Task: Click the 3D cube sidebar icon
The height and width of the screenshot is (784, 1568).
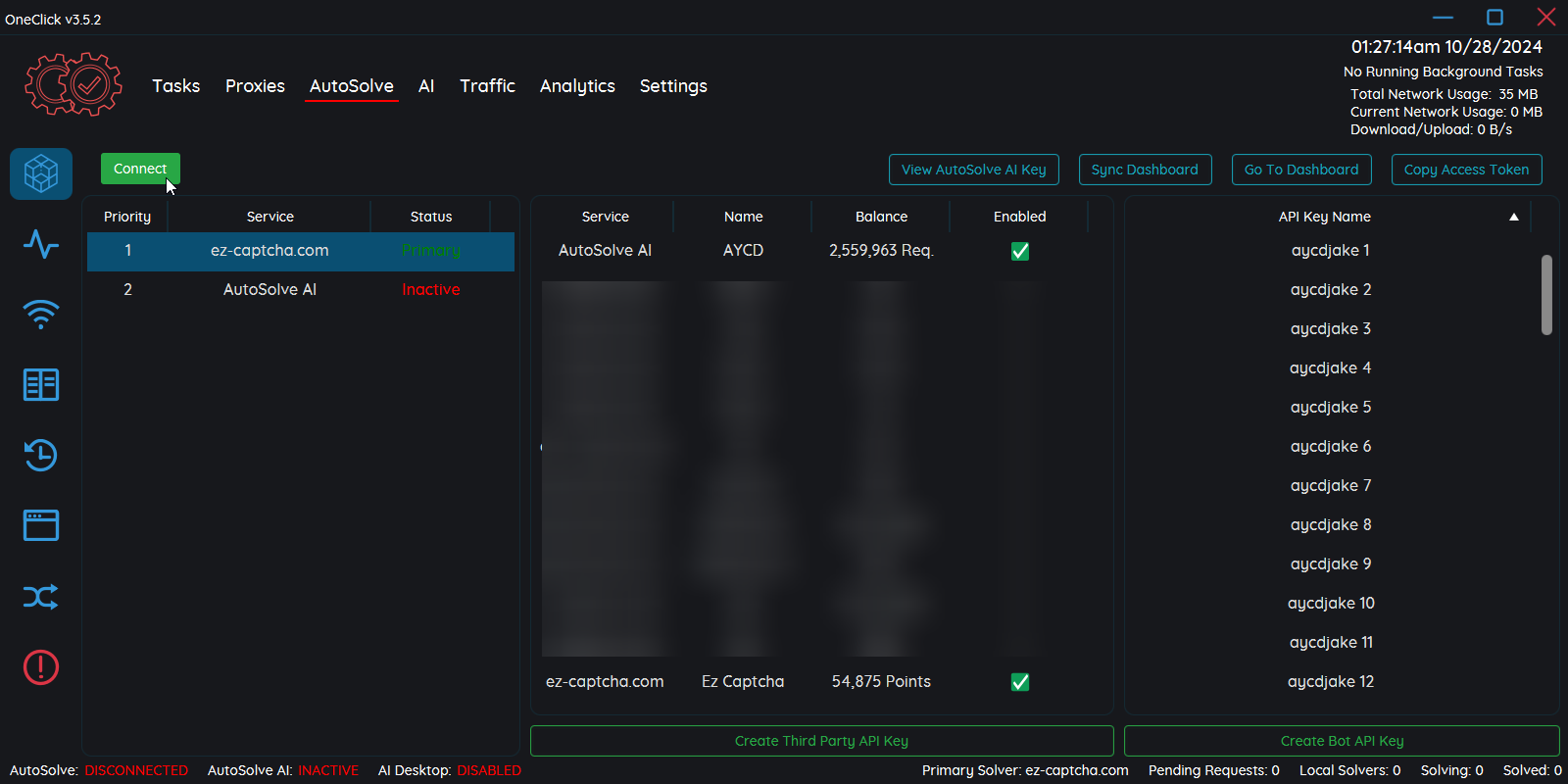Action: pyautogui.click(x=41, y=174)
